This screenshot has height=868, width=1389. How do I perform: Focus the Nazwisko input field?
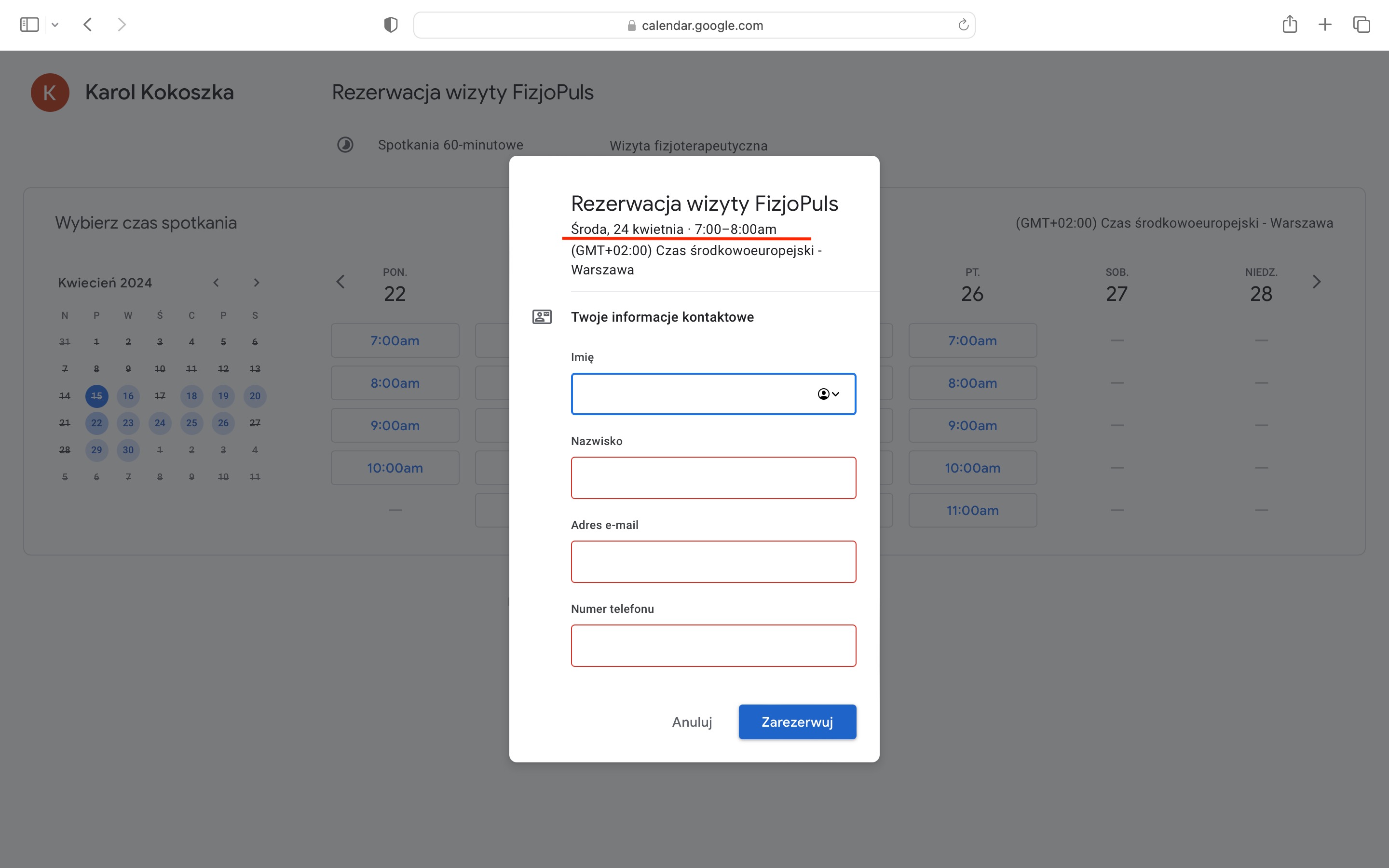(x=713, y=477)
